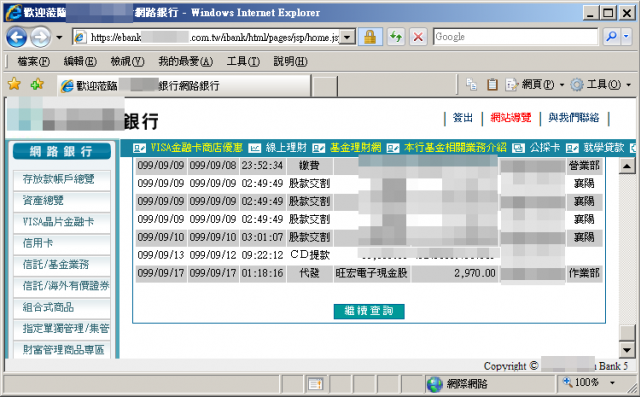Click icon before 公採卡

(x=518, y=148)
